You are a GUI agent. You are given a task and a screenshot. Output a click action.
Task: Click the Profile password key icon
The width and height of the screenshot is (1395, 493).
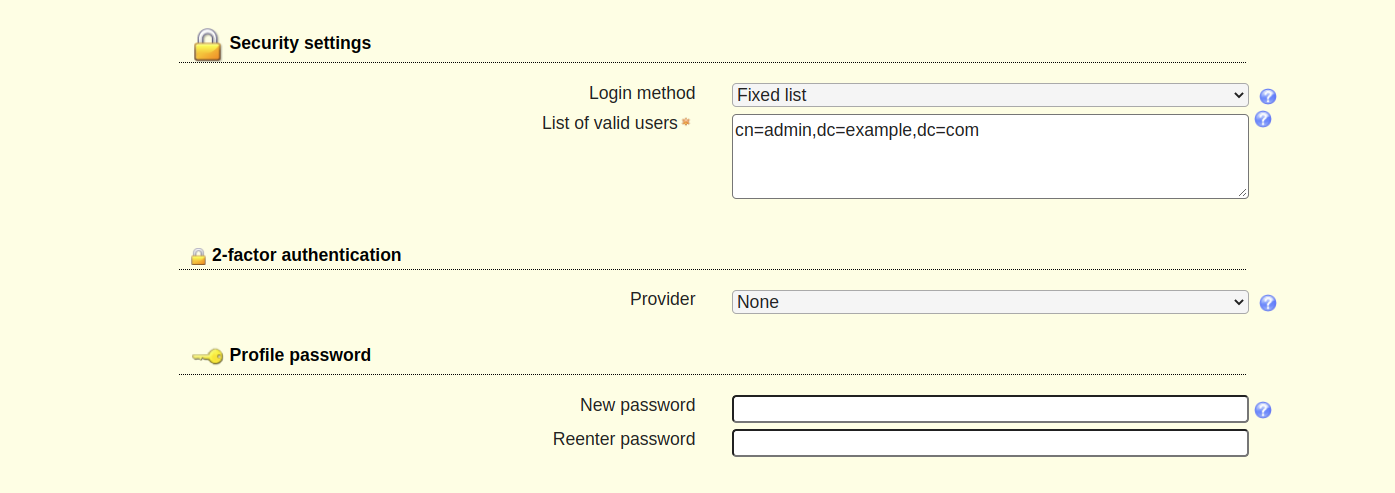(207, 356)
